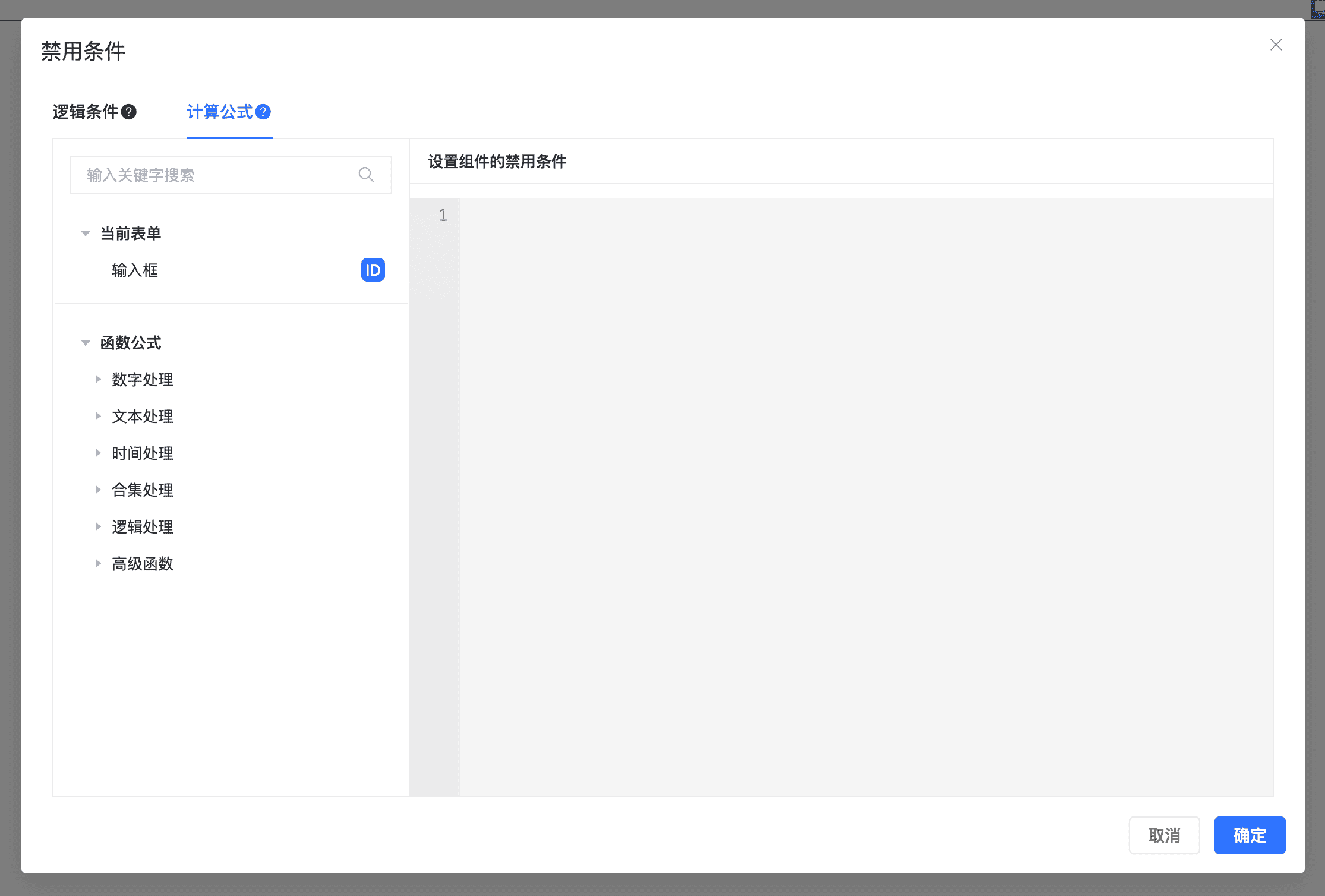Click the blue ID badge for 输入框
1325x896 pixels.
tap(373, 270)
